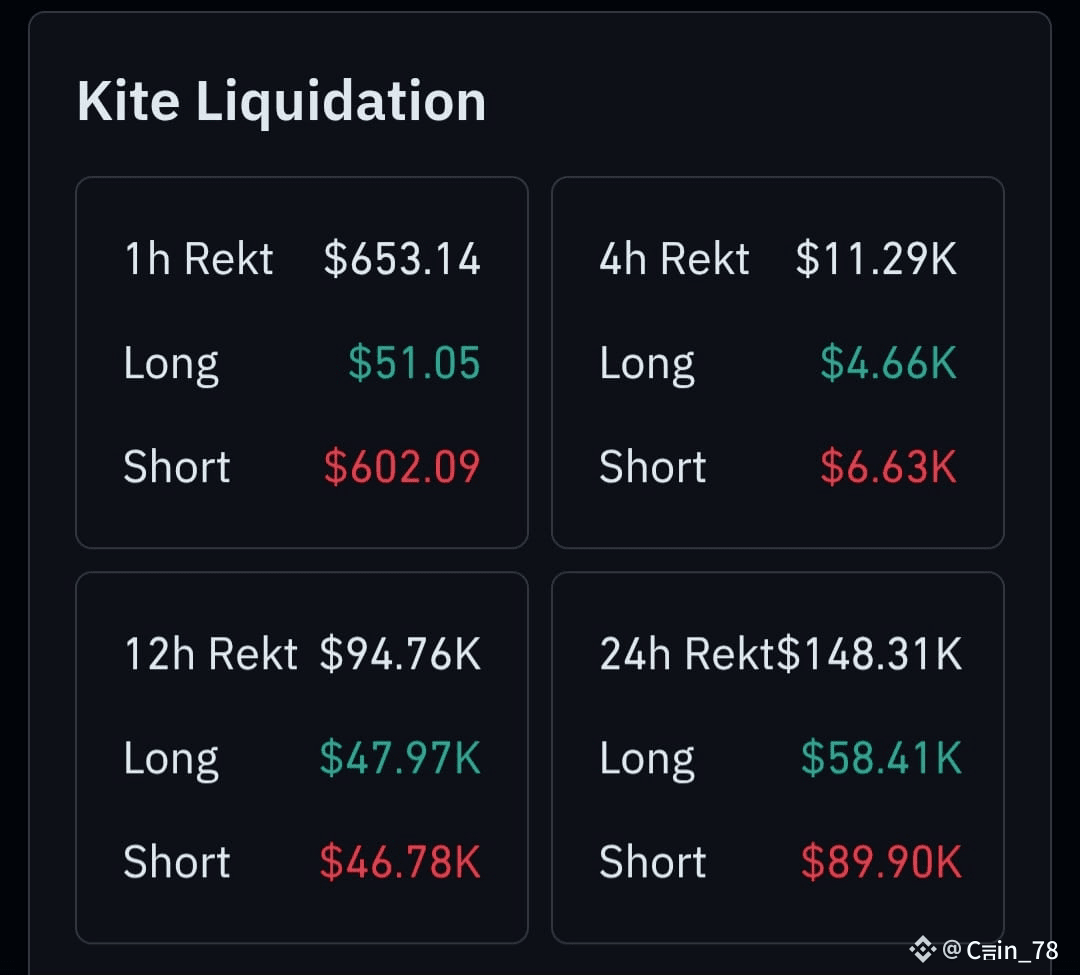The image size is (1080, 975).
Task: Open the @Coin_78 username link
Action: coord(1001,950)
